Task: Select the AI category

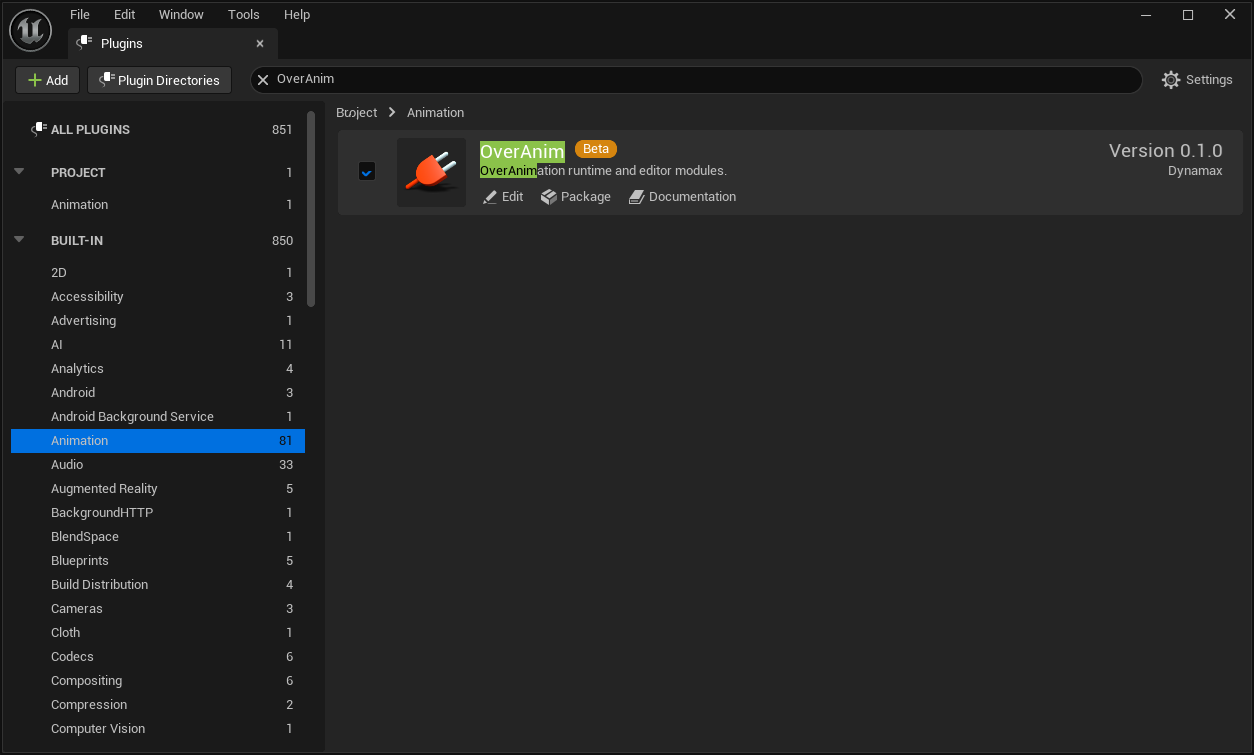Action: point(158,344)
